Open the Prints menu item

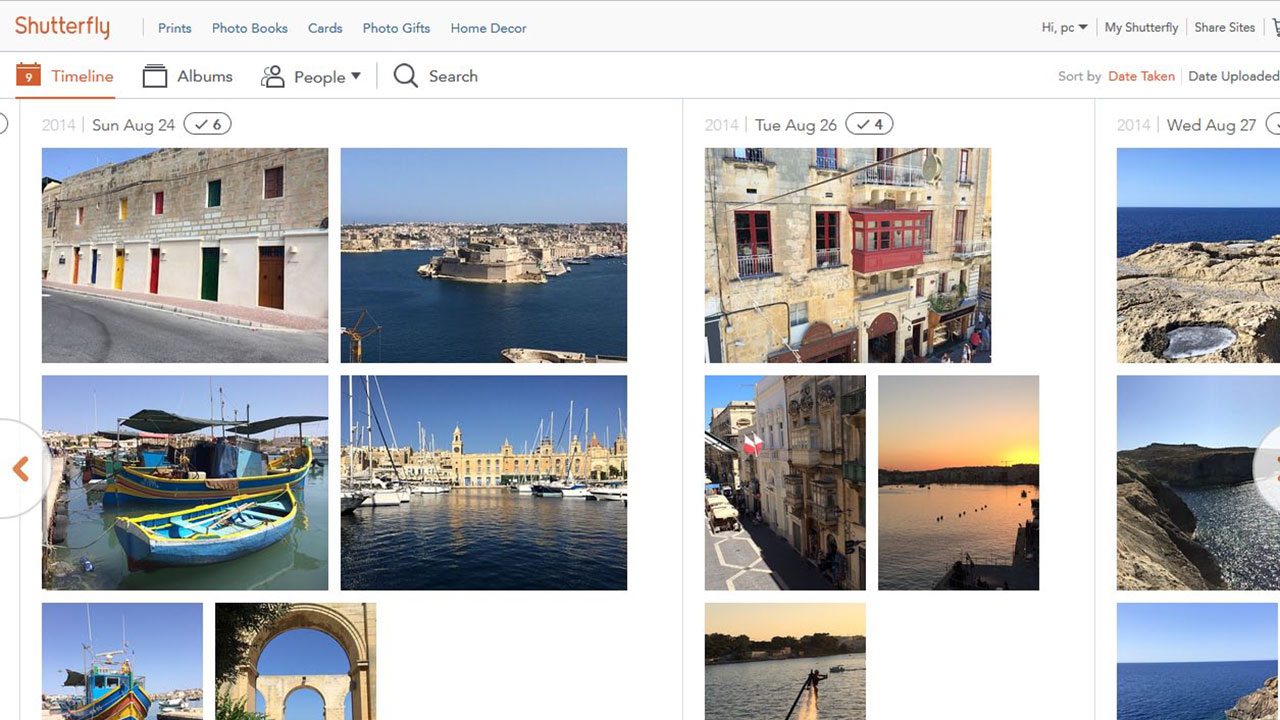click(174, 28)
